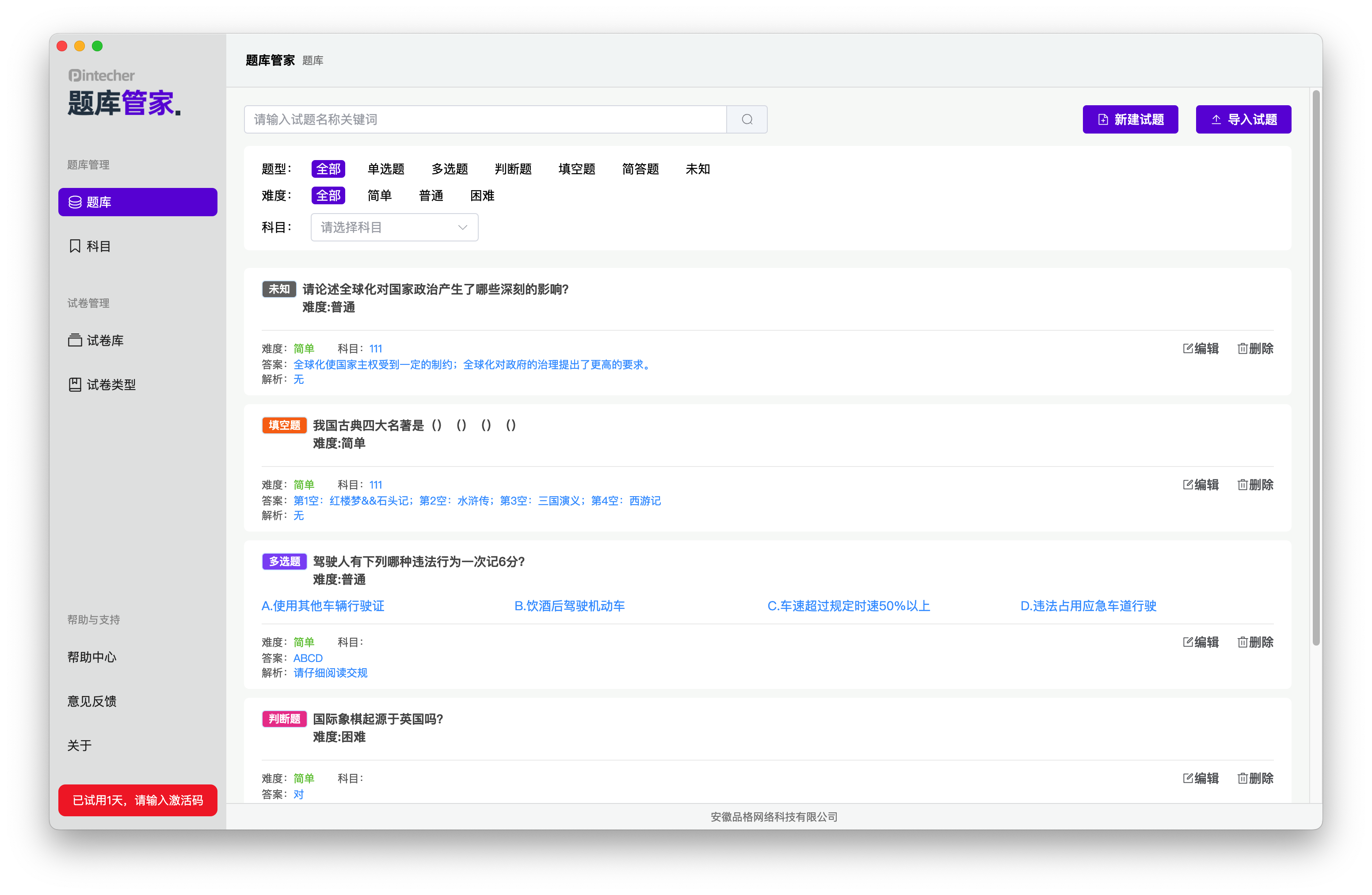Click the dropdown chevron arrow for 科目

462,227
